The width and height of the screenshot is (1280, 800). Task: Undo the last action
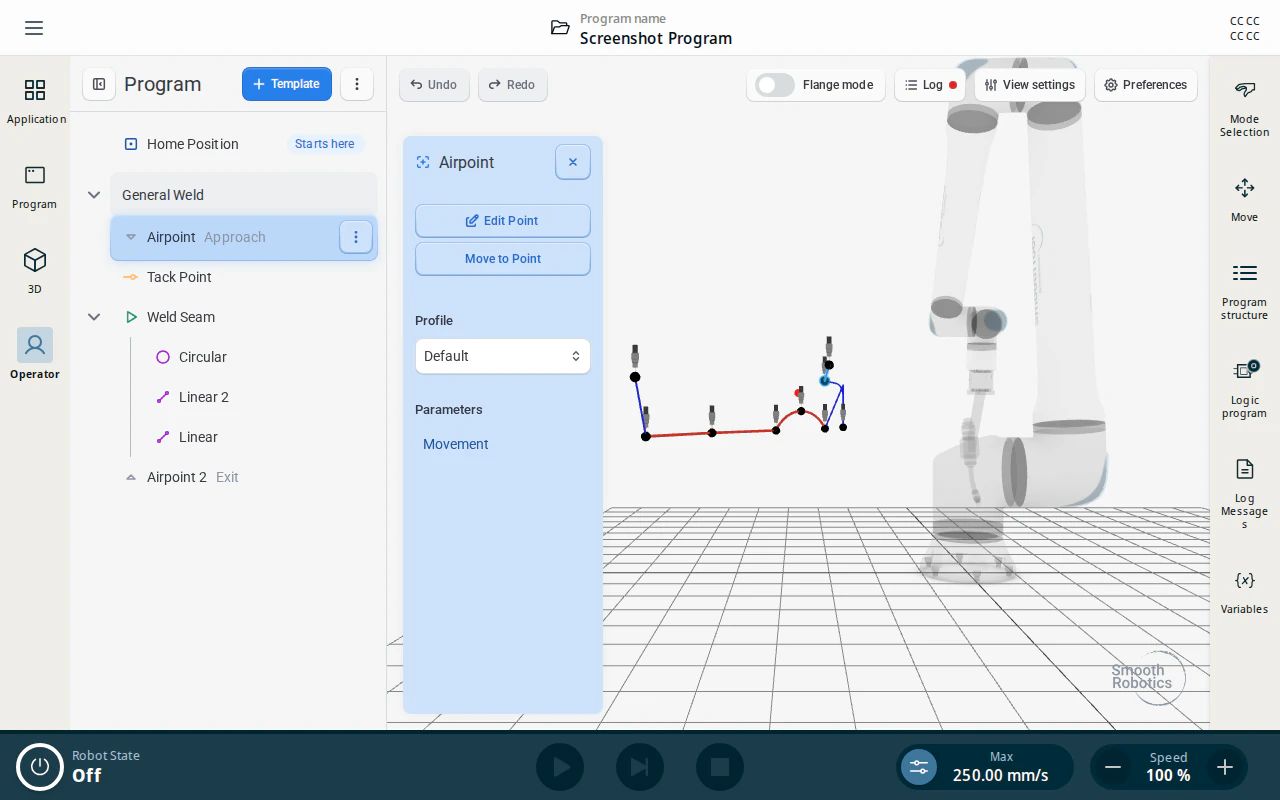[x=434, y=85]
